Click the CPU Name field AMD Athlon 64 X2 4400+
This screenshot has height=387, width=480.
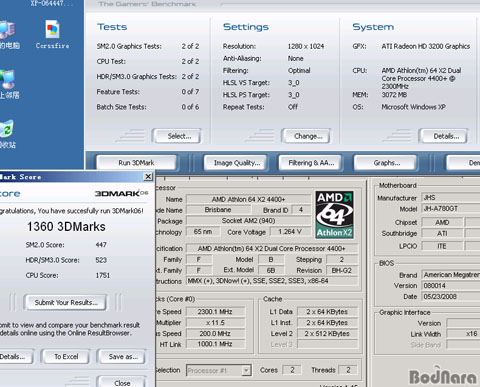coord(248,199)
